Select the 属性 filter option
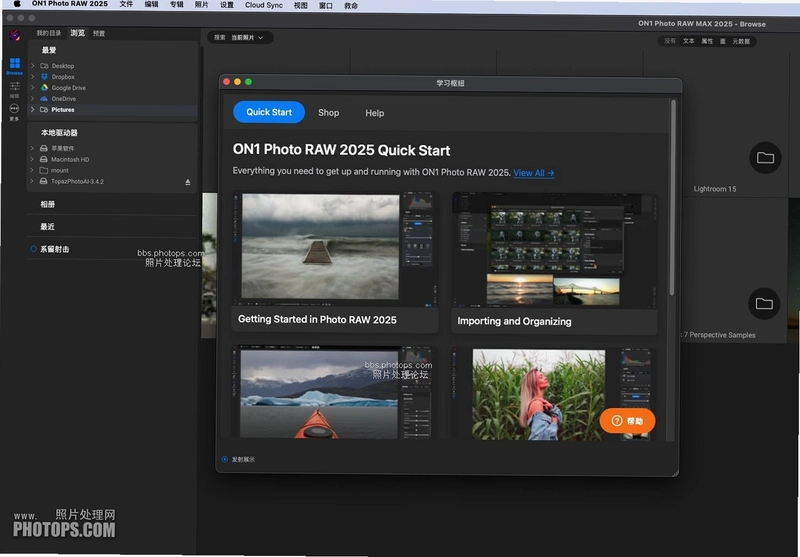Image resolution: width=800 pixels, height=557 pixels. click(707, 41)
